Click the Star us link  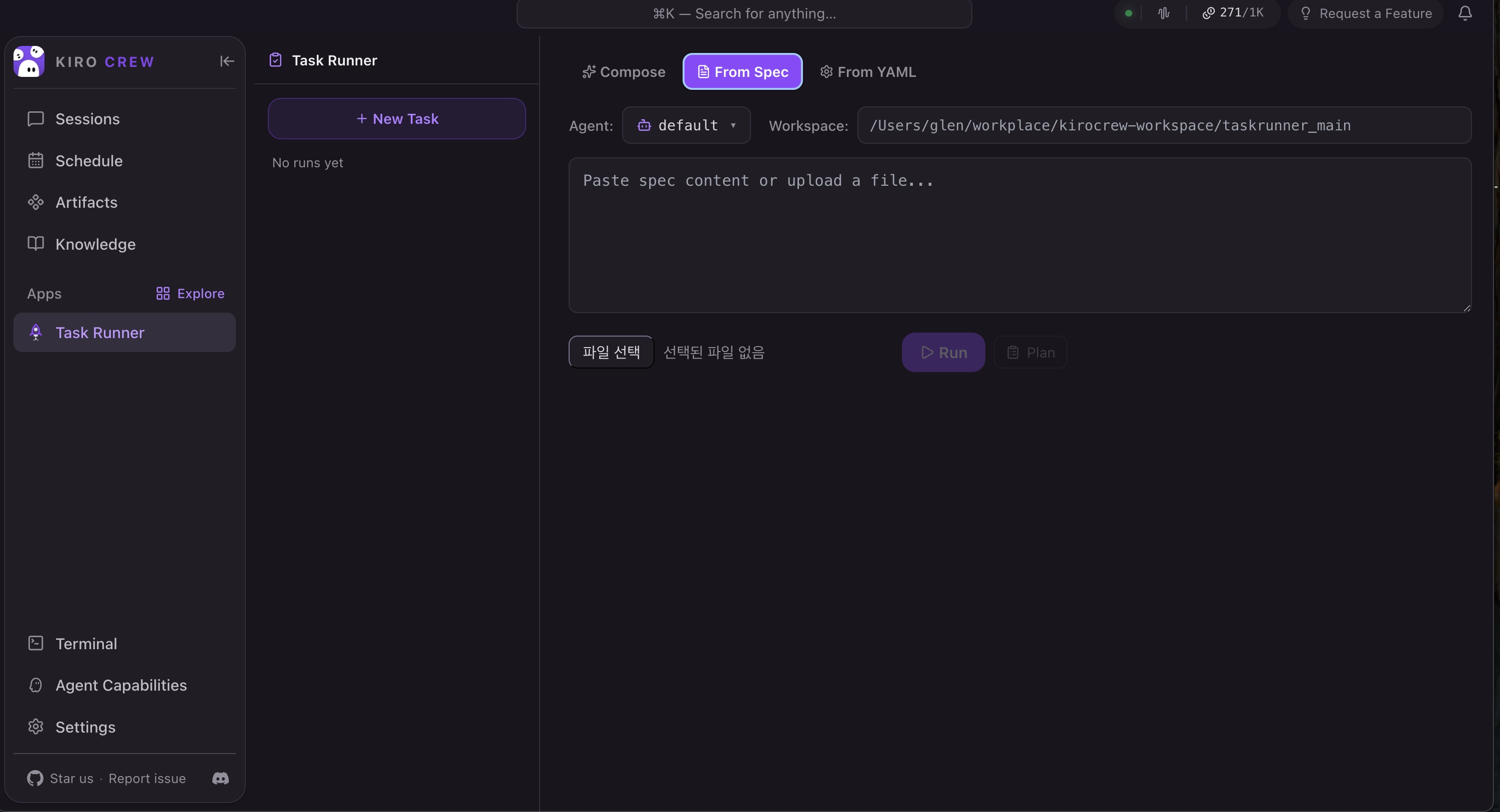[71, 778]
